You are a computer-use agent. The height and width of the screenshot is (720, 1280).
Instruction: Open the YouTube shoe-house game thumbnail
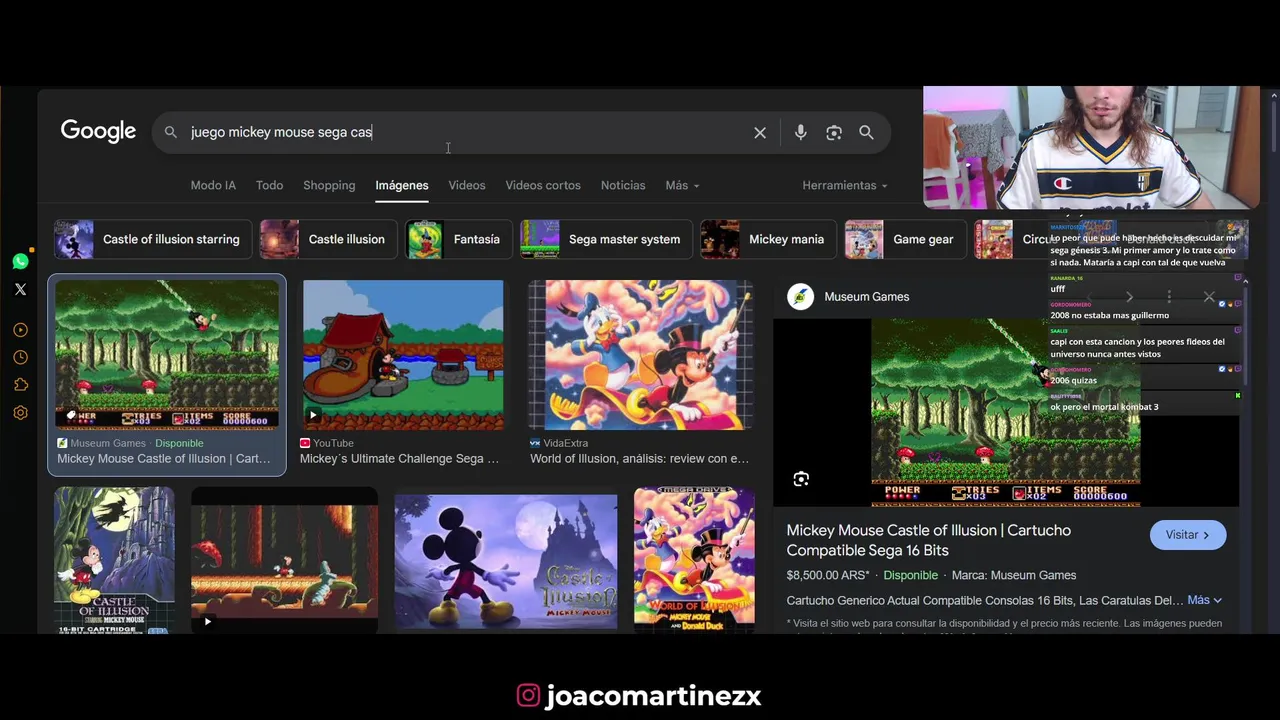pyautogui.click(x=403, y=354)
